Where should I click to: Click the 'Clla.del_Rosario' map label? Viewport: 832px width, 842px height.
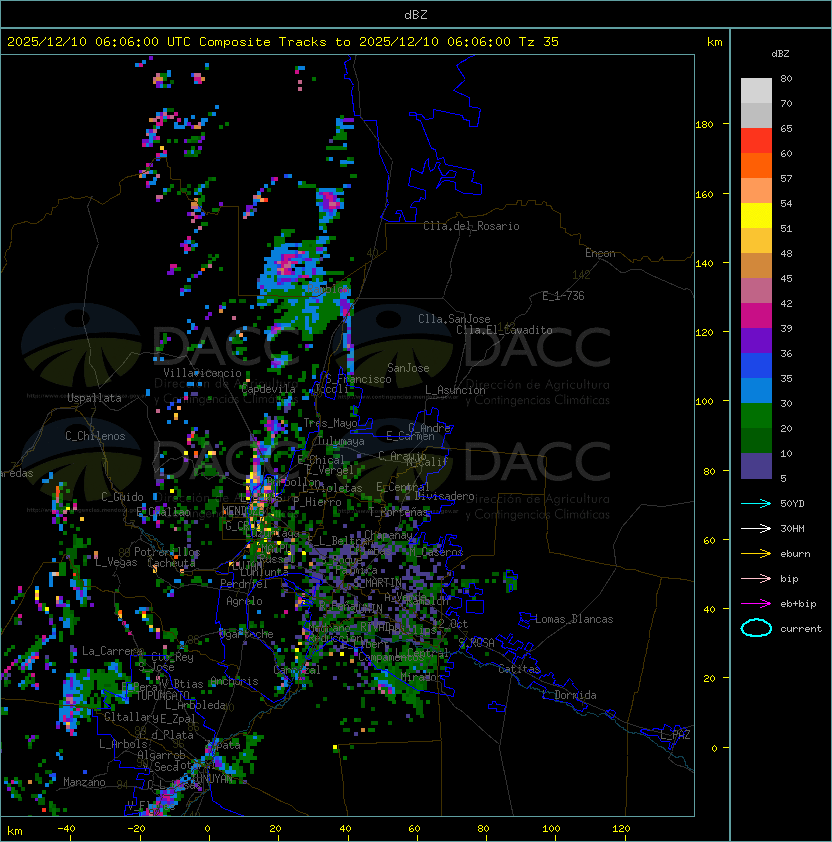click(471, 226)
